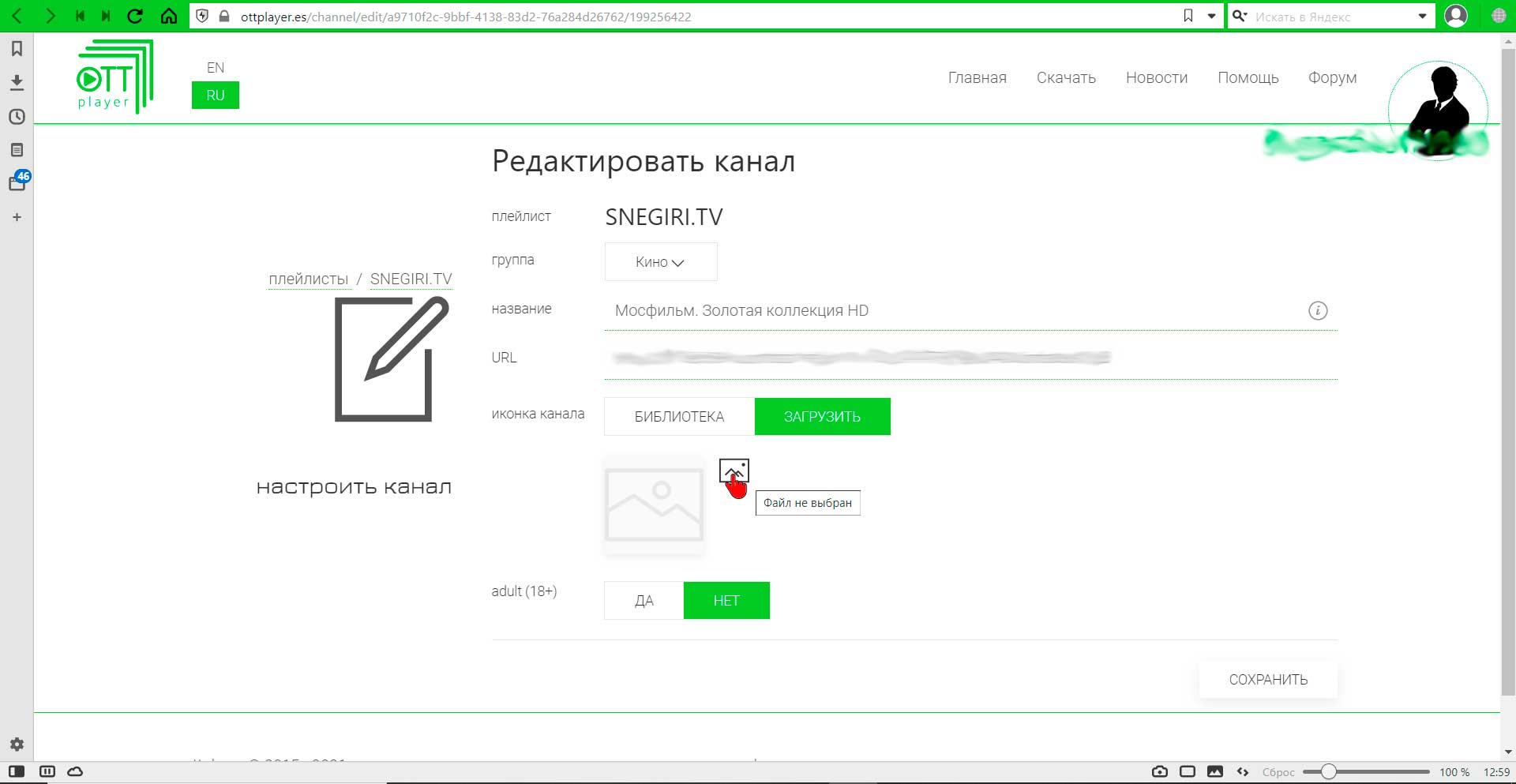Go forward with the browser forward arrow
Image resolution: width=1516 pixels, height=784 pixels.
pos(50,16)
